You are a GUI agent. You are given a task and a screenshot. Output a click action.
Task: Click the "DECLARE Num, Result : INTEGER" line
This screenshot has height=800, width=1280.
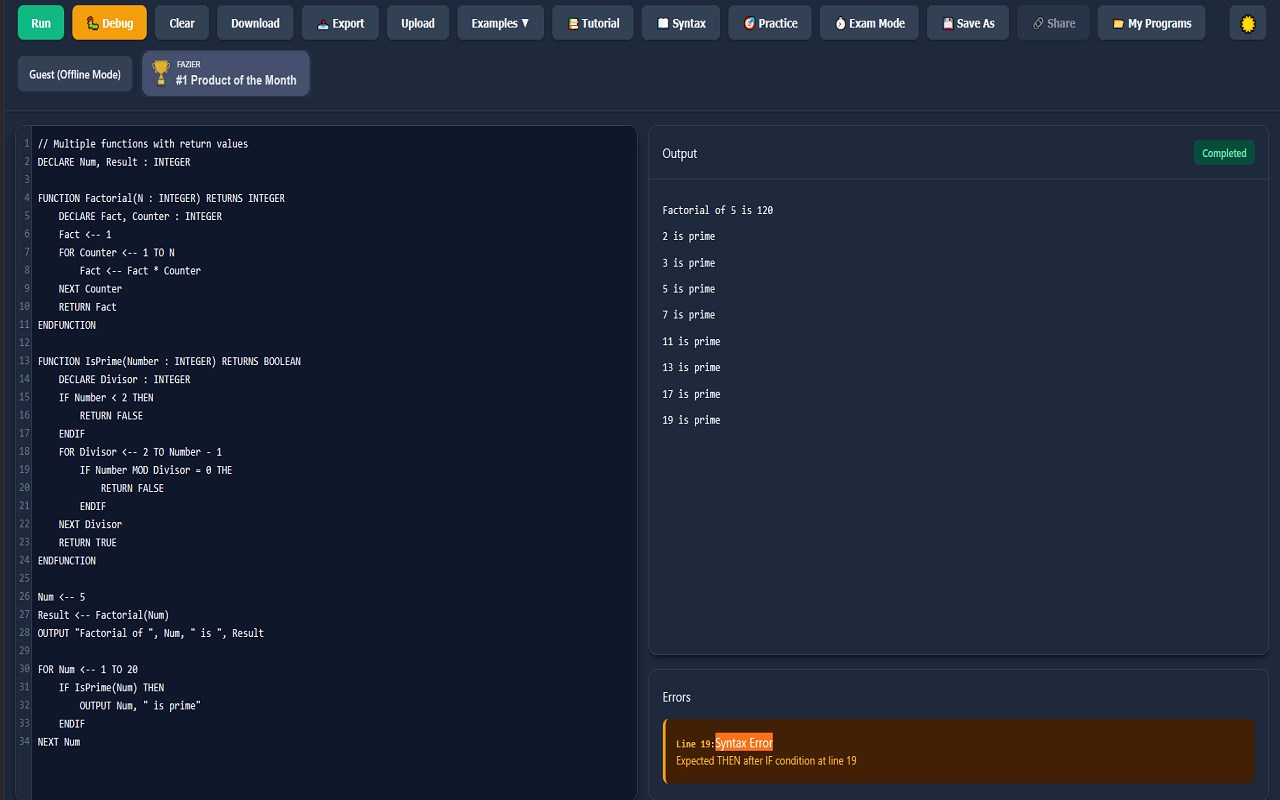[x=114, y=162]
